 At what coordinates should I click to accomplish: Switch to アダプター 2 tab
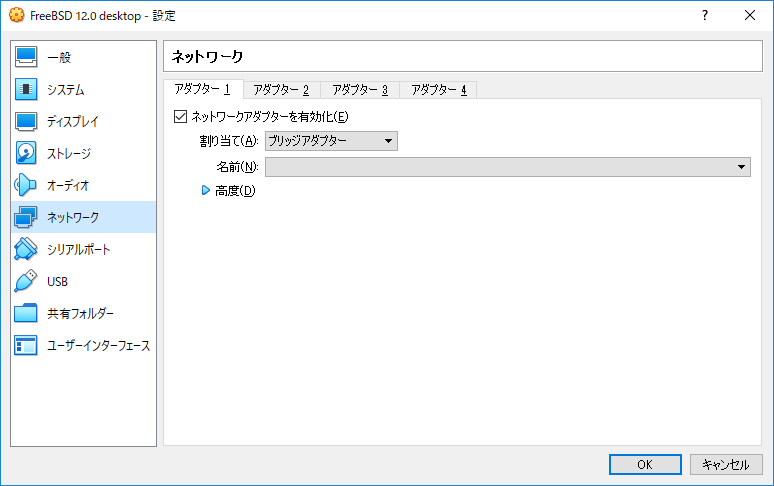click(281, 90)
